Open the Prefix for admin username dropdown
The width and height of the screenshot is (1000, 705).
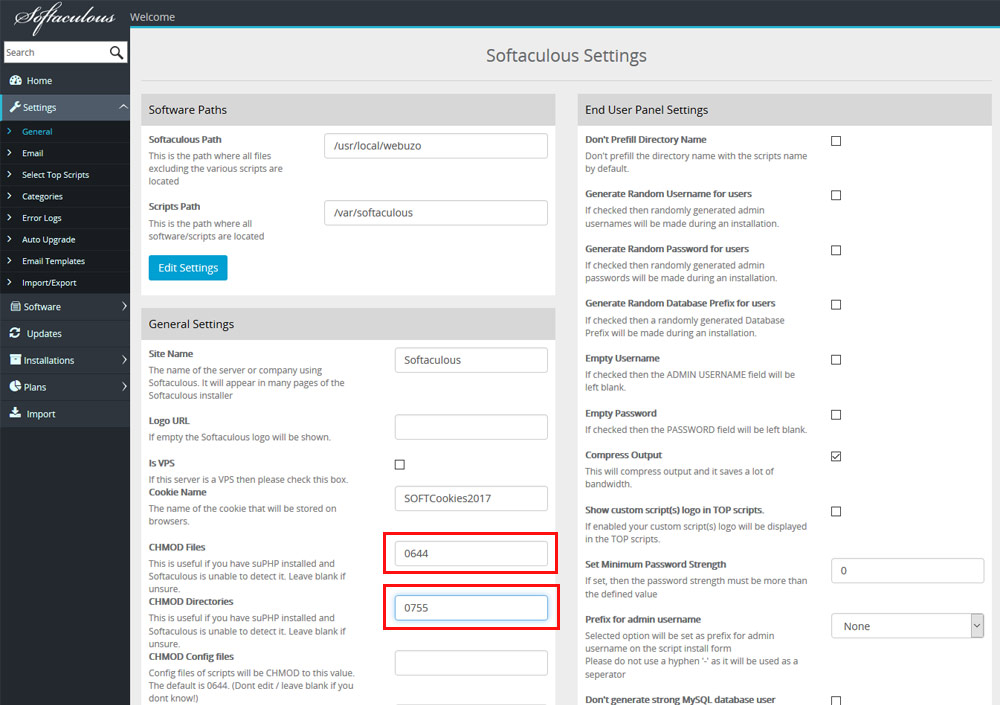tap(907, 626)
